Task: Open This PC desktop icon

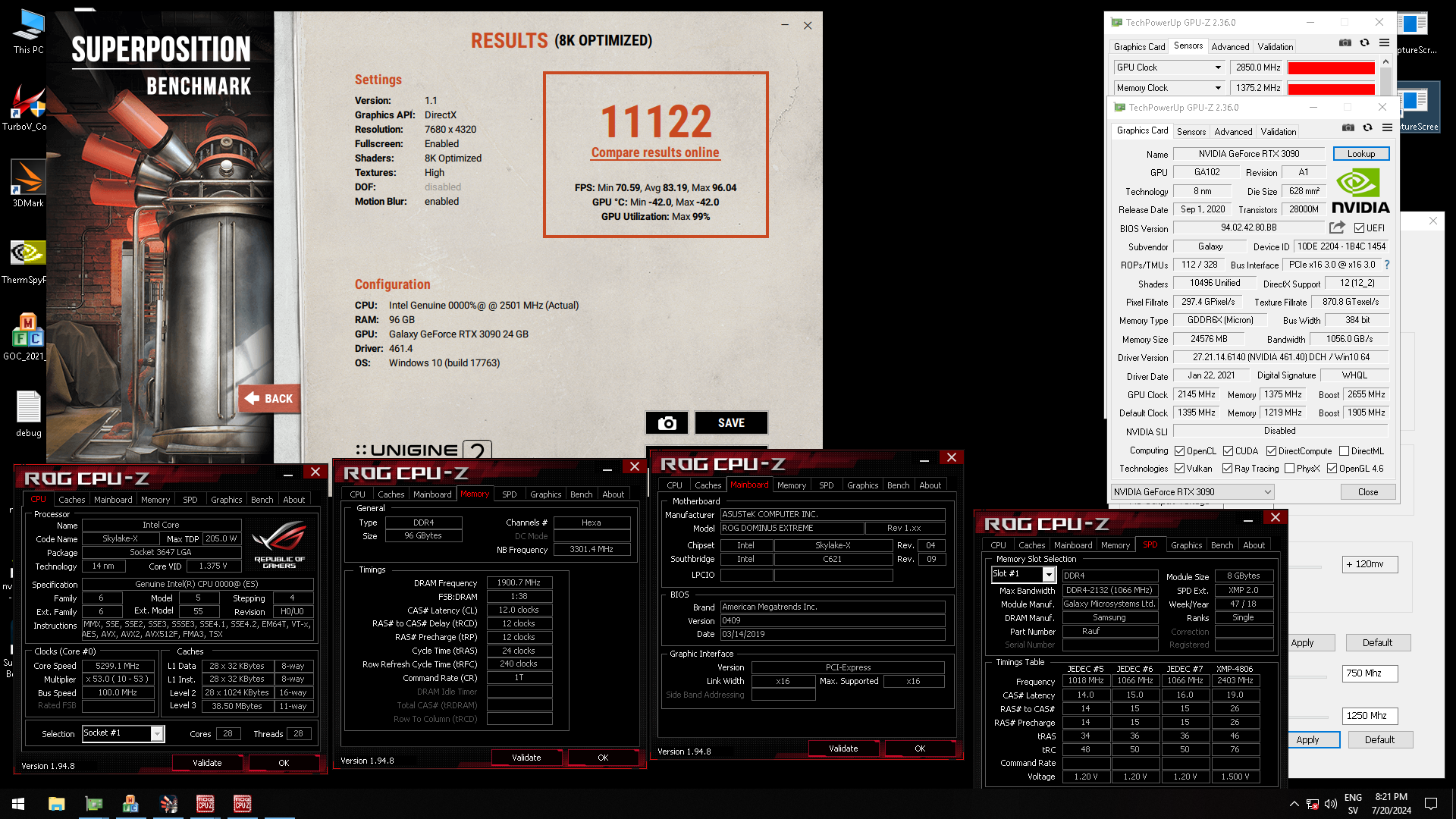Action: pyautogui.click(x=28, y=32)
